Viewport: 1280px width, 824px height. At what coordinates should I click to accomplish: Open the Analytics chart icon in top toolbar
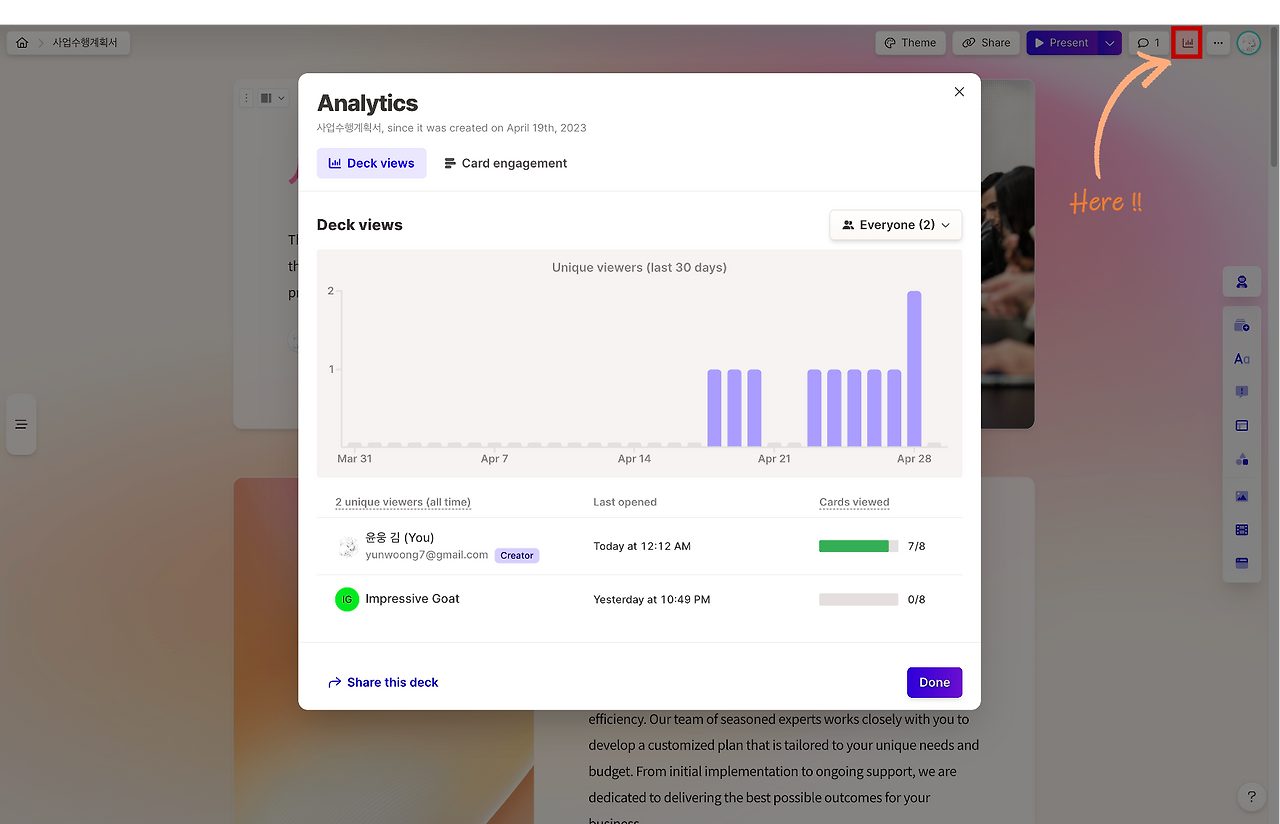[x=1187, y=43]
